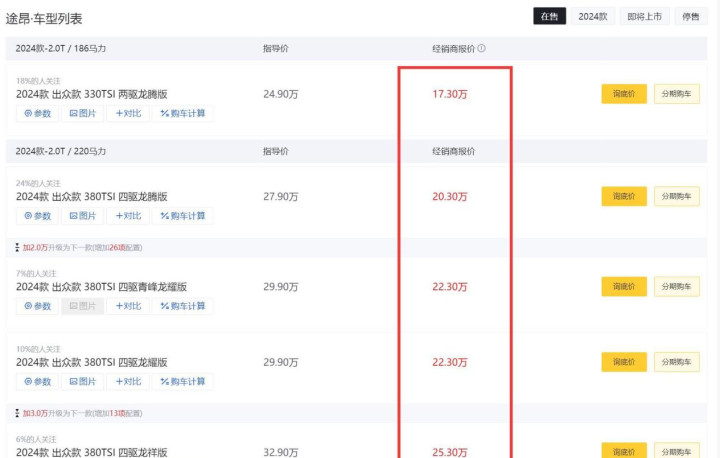Click dealer price 17.30万
The width and height of the screenshot is (720, 458).
click(x=450, y=94)
